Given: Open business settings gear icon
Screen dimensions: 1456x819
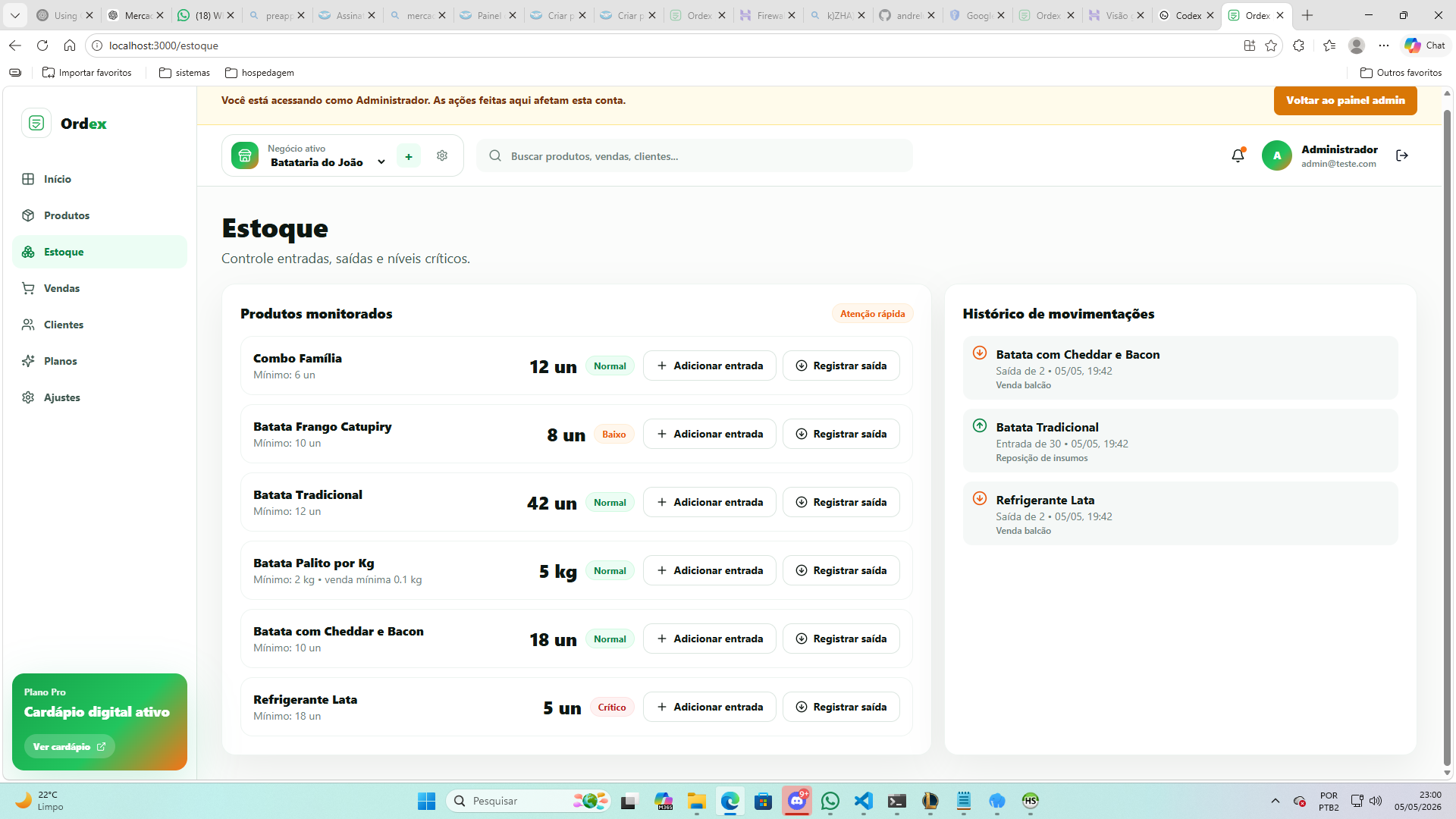Looking at the screenshot, I should pyautogui.click(x=442, y=155).
